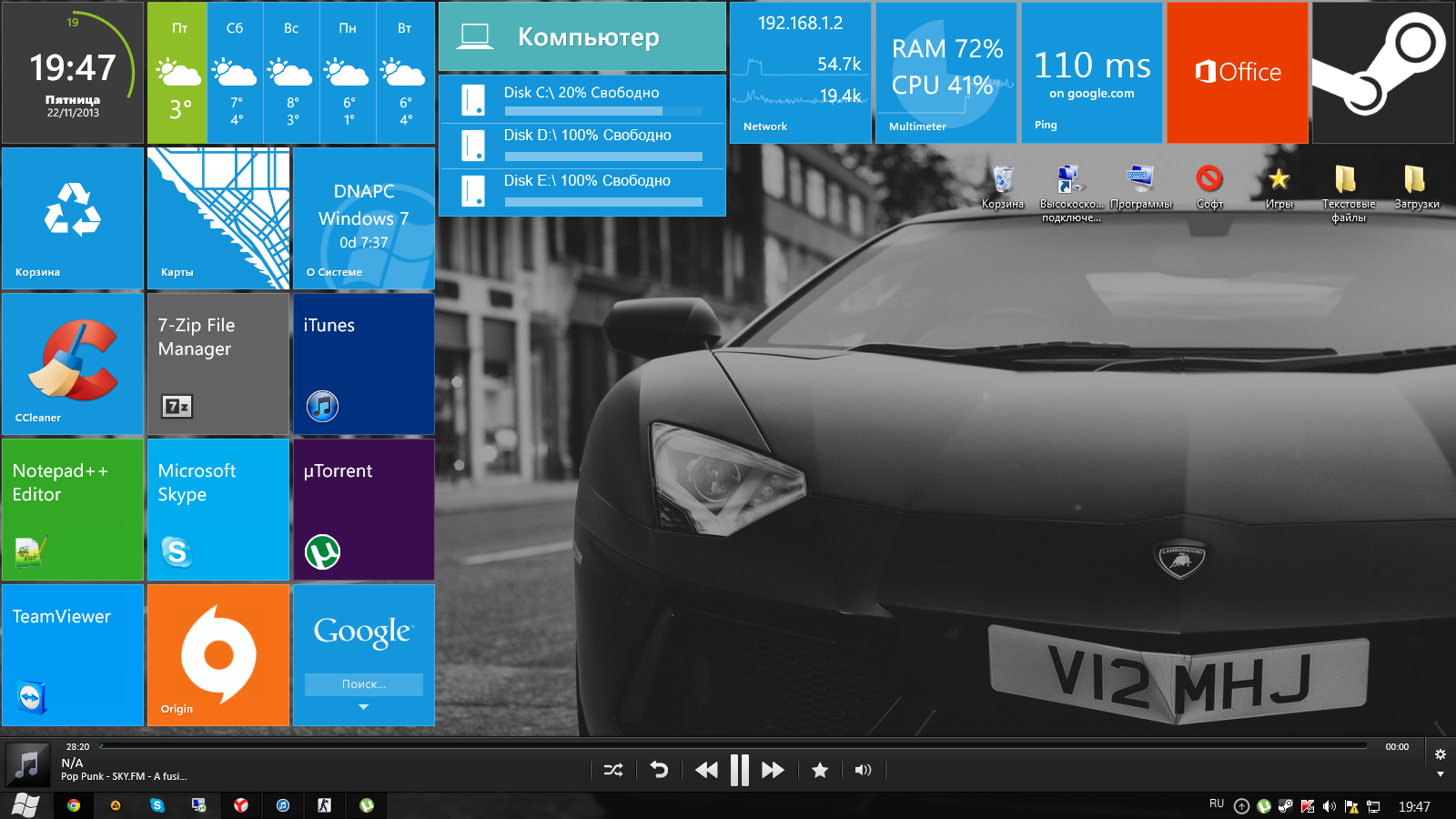Open the Карты maps tile
The width and height of the screenshot is (1456, 819).
[218, 218]
